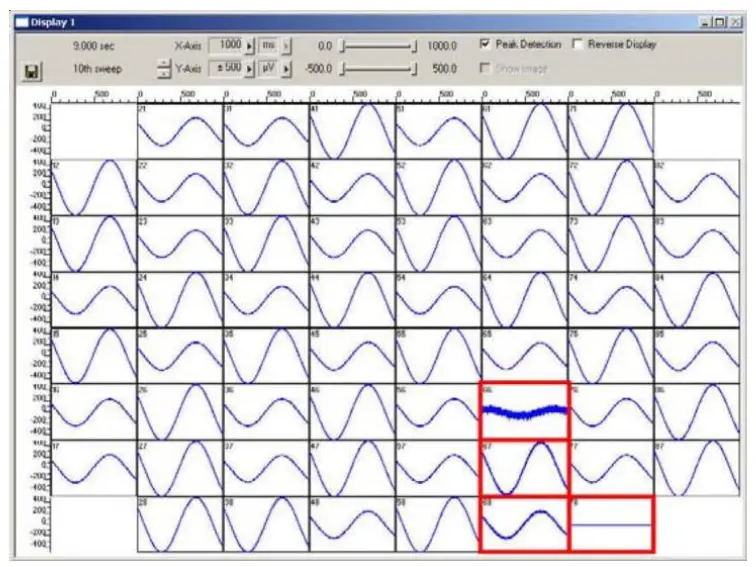756x567 pixels.
Task: Click the -500.0 Y minimum value
Action: 318,69
